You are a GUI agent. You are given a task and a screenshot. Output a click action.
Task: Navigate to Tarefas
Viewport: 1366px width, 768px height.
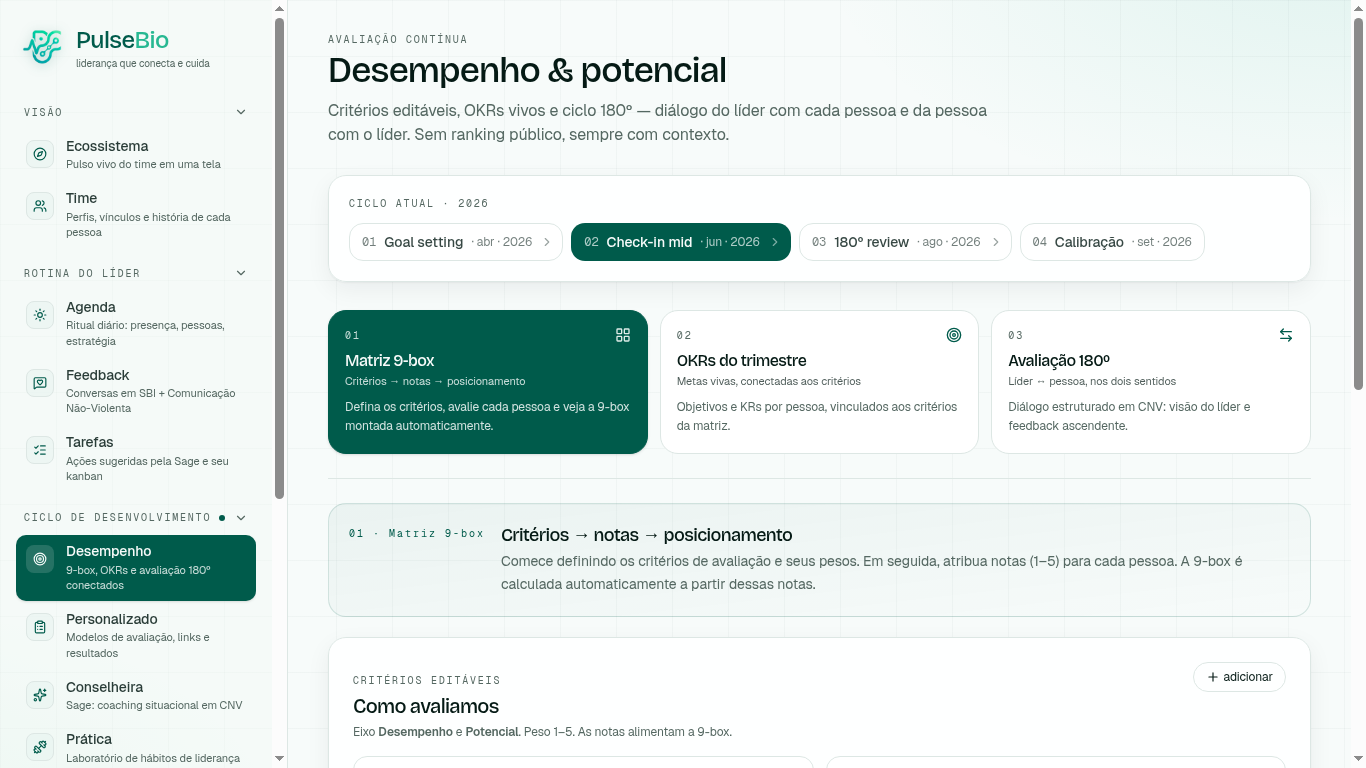(x=136, y=458)
